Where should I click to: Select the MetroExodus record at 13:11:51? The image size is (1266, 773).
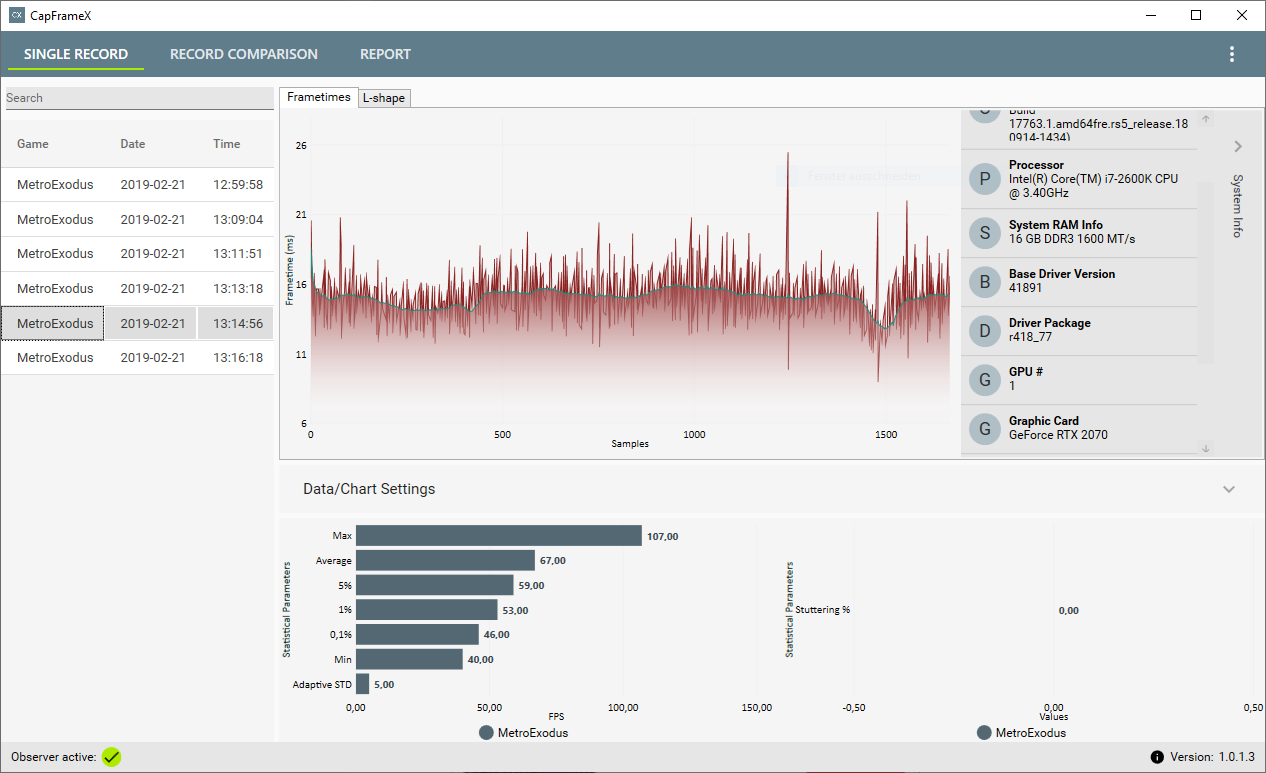click(x=137, y=254)
